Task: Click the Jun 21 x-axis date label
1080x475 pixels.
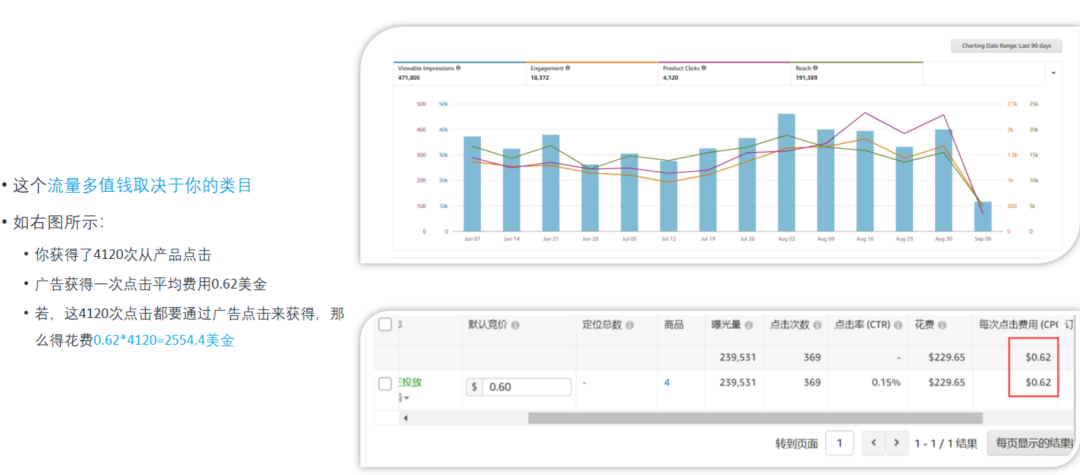Action: (550, 239)
